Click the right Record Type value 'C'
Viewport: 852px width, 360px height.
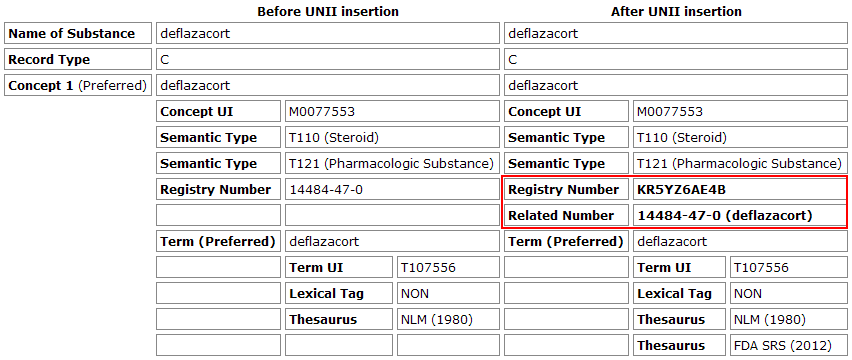[675, 59]
